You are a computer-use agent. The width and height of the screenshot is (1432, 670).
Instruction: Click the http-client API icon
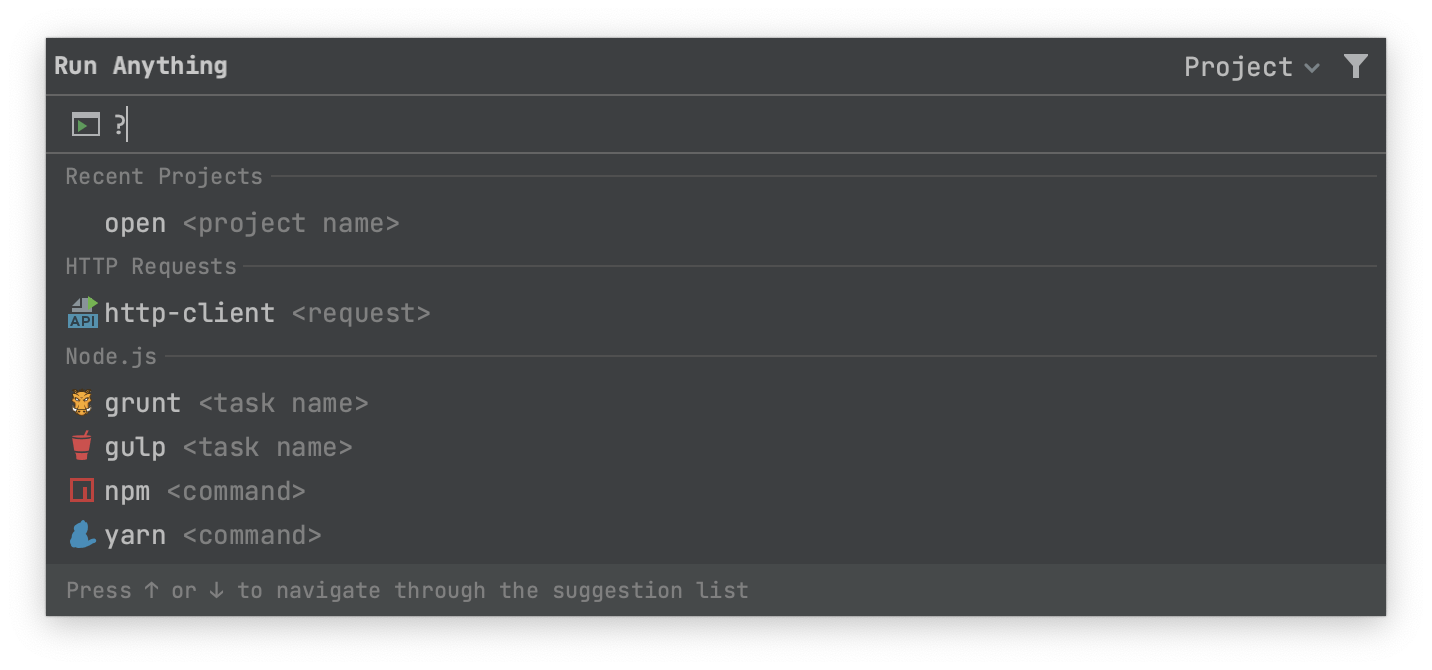tap(82, 312)
